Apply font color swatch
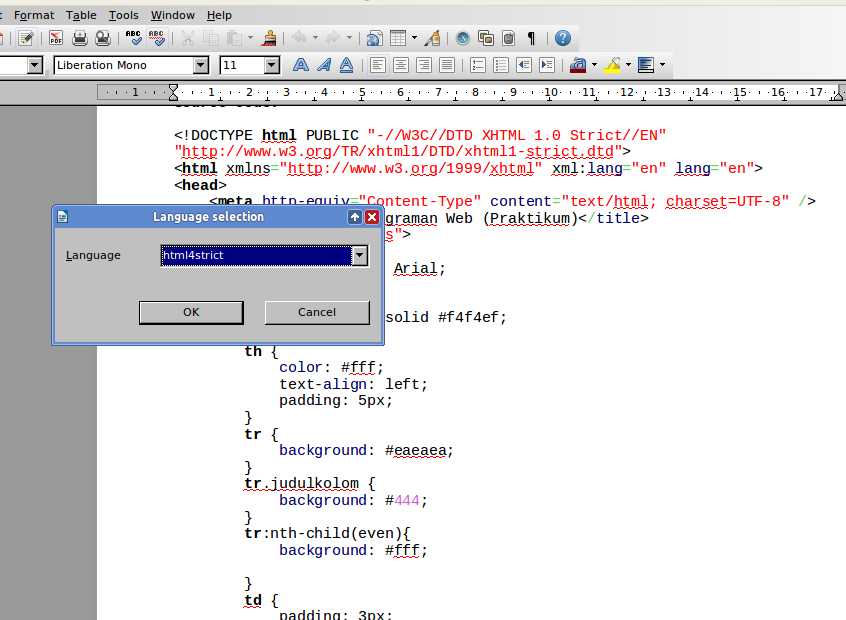The height and width of the screenshot is (620, 846). coord(578,65)
